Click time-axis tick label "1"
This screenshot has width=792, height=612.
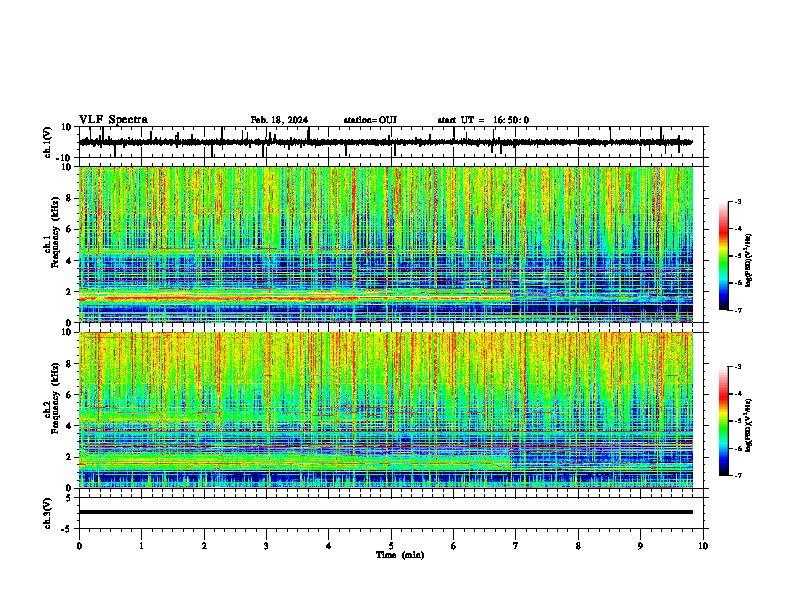pos(141,546)
